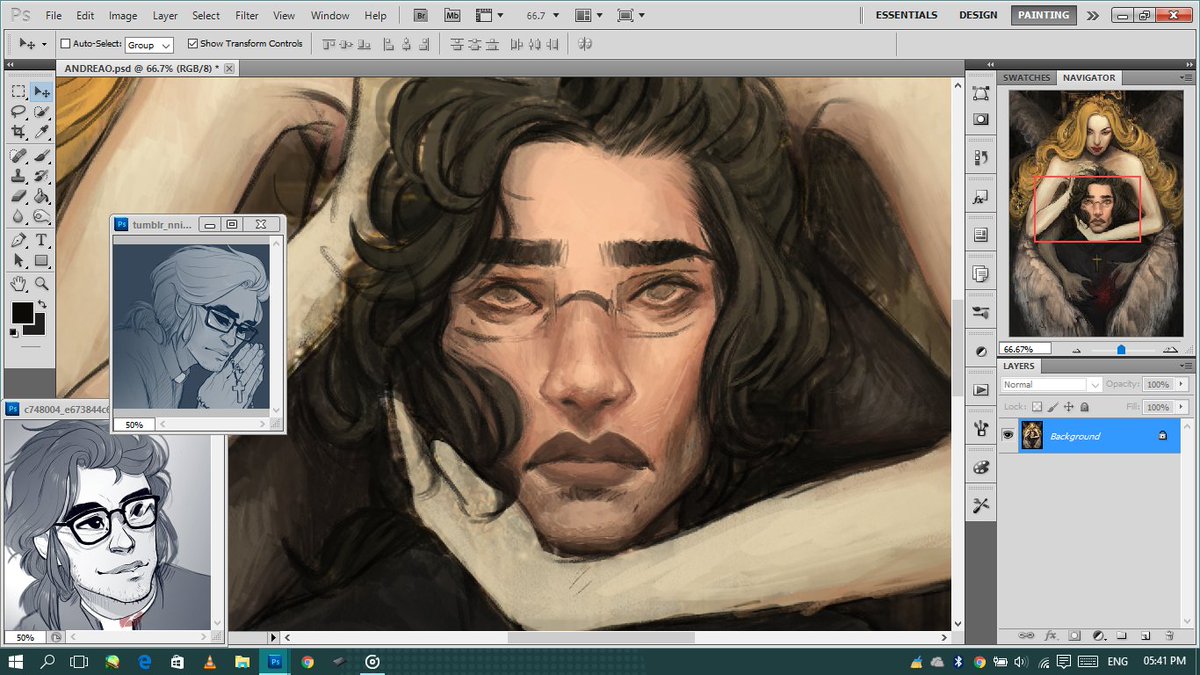Select the Eraser tool
This screenshot has height=675, width=1200.
(18, 196)
